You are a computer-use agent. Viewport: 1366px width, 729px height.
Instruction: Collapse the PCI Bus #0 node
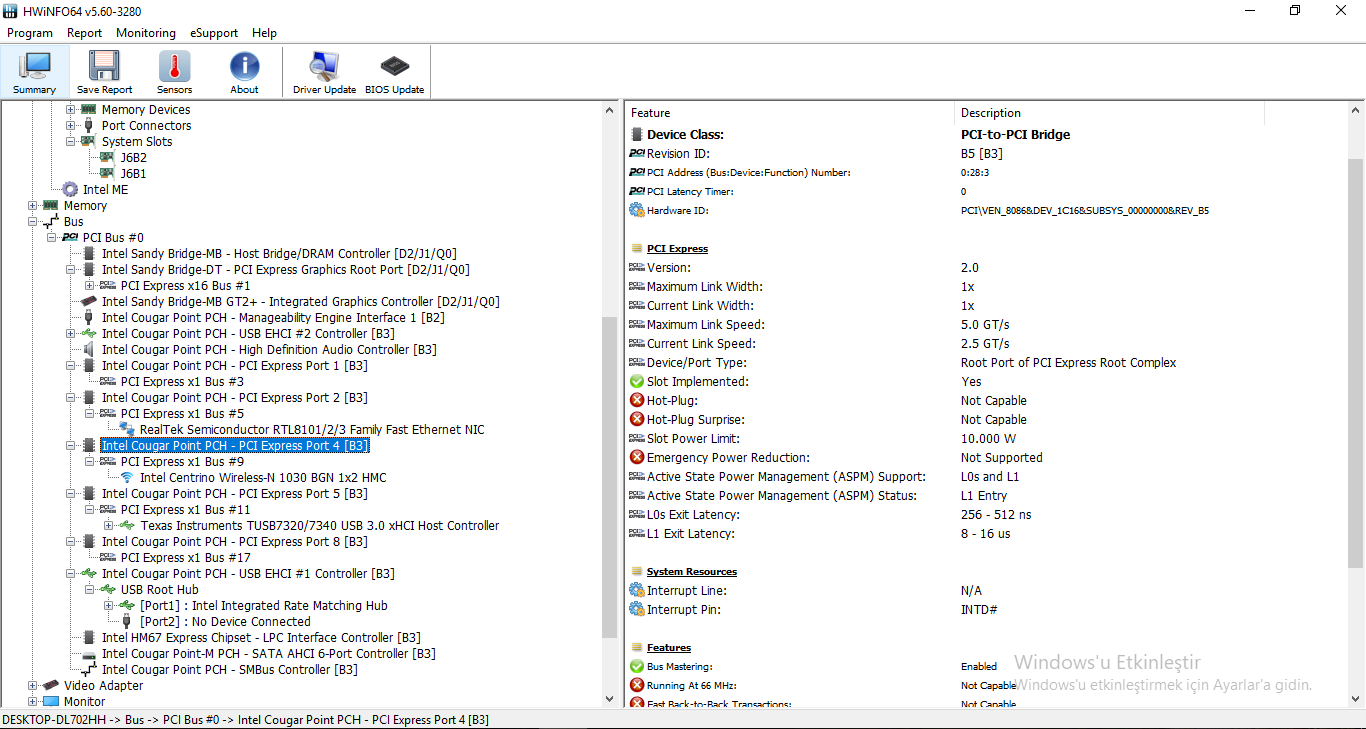point(52,237)
